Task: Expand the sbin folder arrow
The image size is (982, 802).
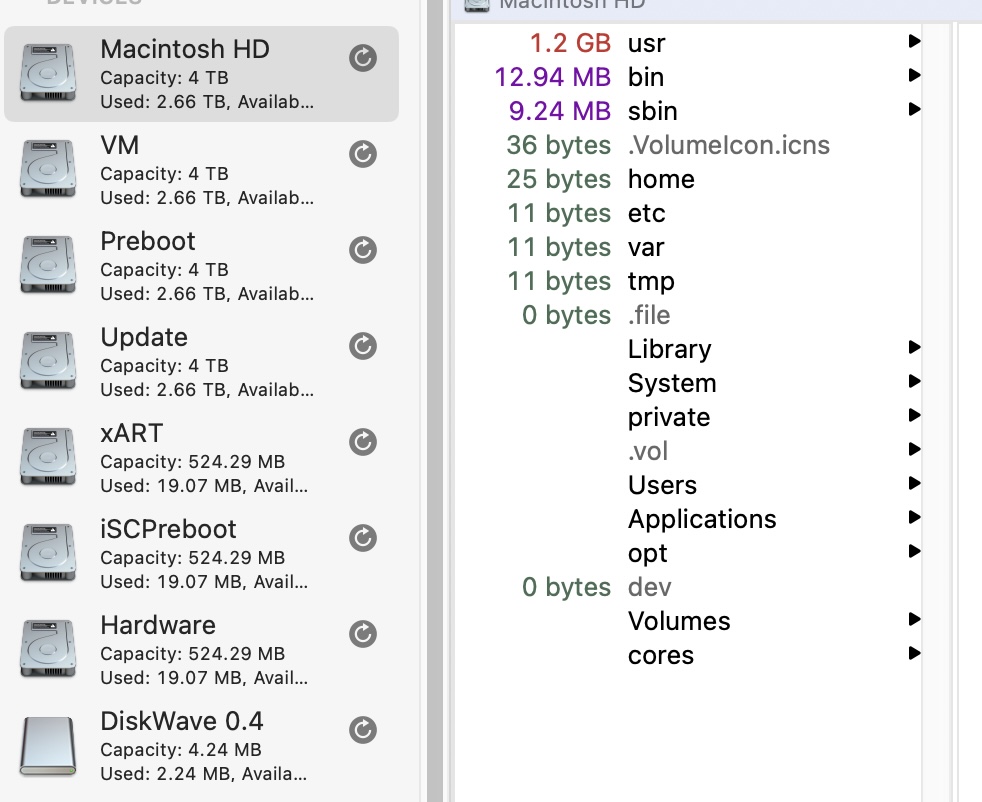Action: [x=914, y=109]
